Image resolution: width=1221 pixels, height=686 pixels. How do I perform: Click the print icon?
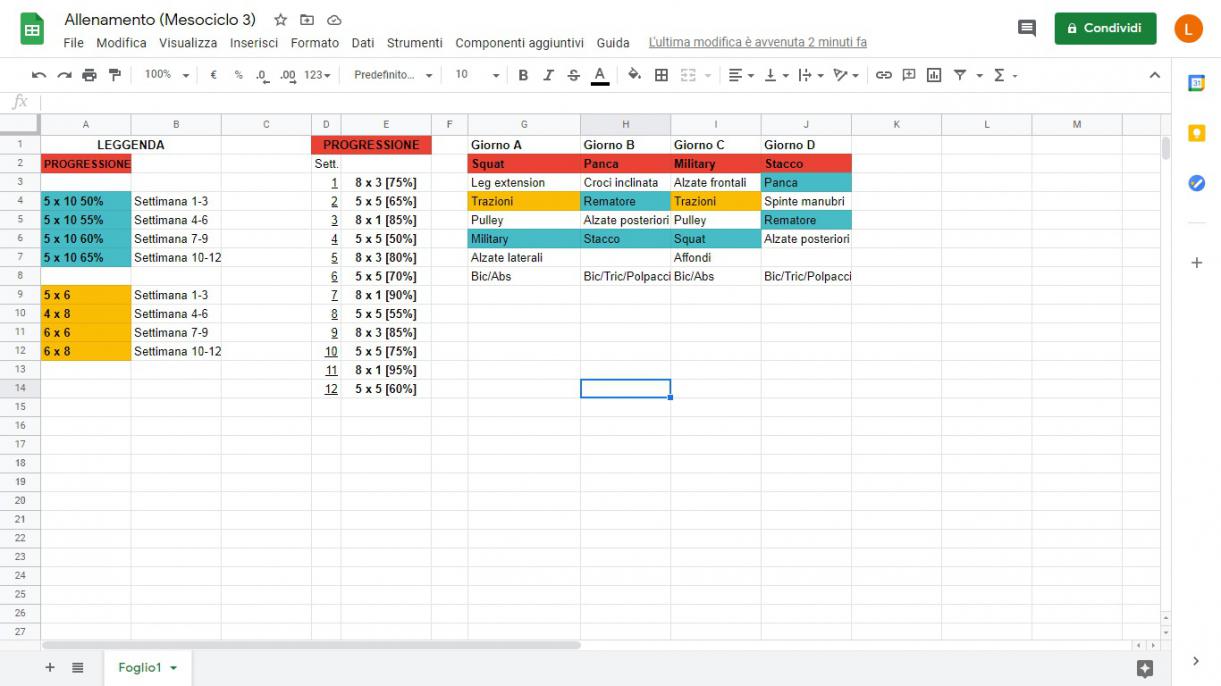(90, 75)
